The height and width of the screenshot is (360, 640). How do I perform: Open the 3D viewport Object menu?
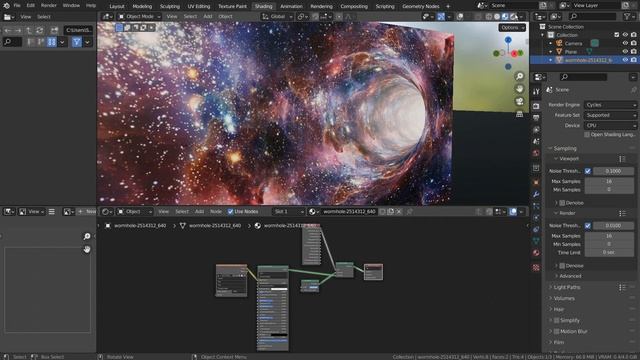tap(225, 17)
